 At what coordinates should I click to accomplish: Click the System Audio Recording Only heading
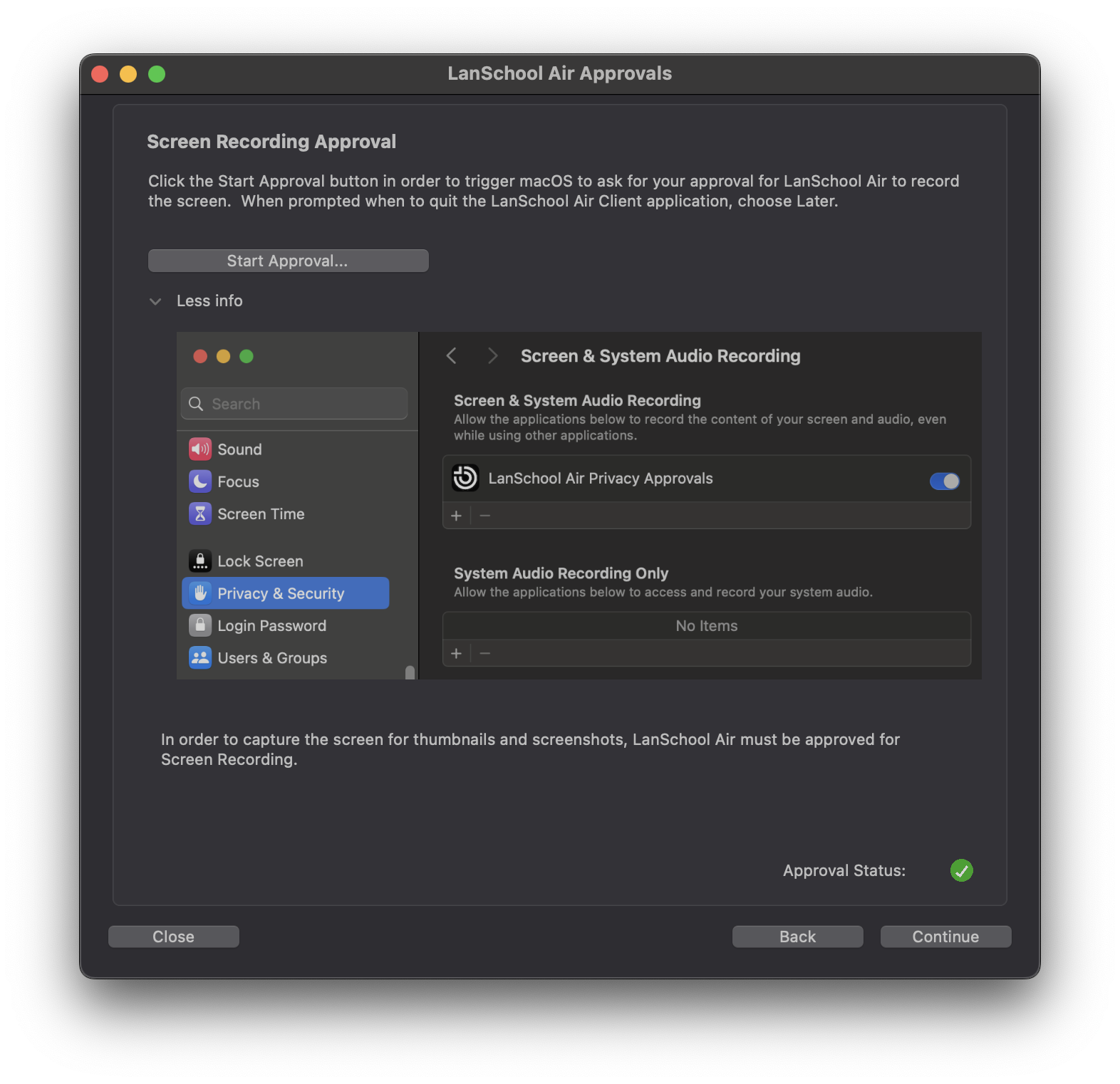pyautogui.click(x=561, y=573)
